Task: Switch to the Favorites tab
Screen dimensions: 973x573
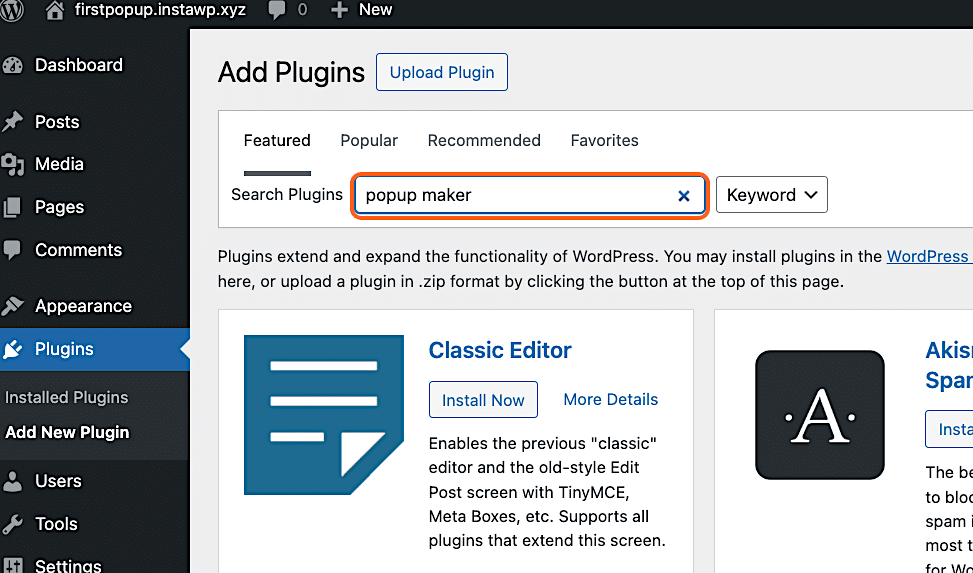Action: point(604,141)
